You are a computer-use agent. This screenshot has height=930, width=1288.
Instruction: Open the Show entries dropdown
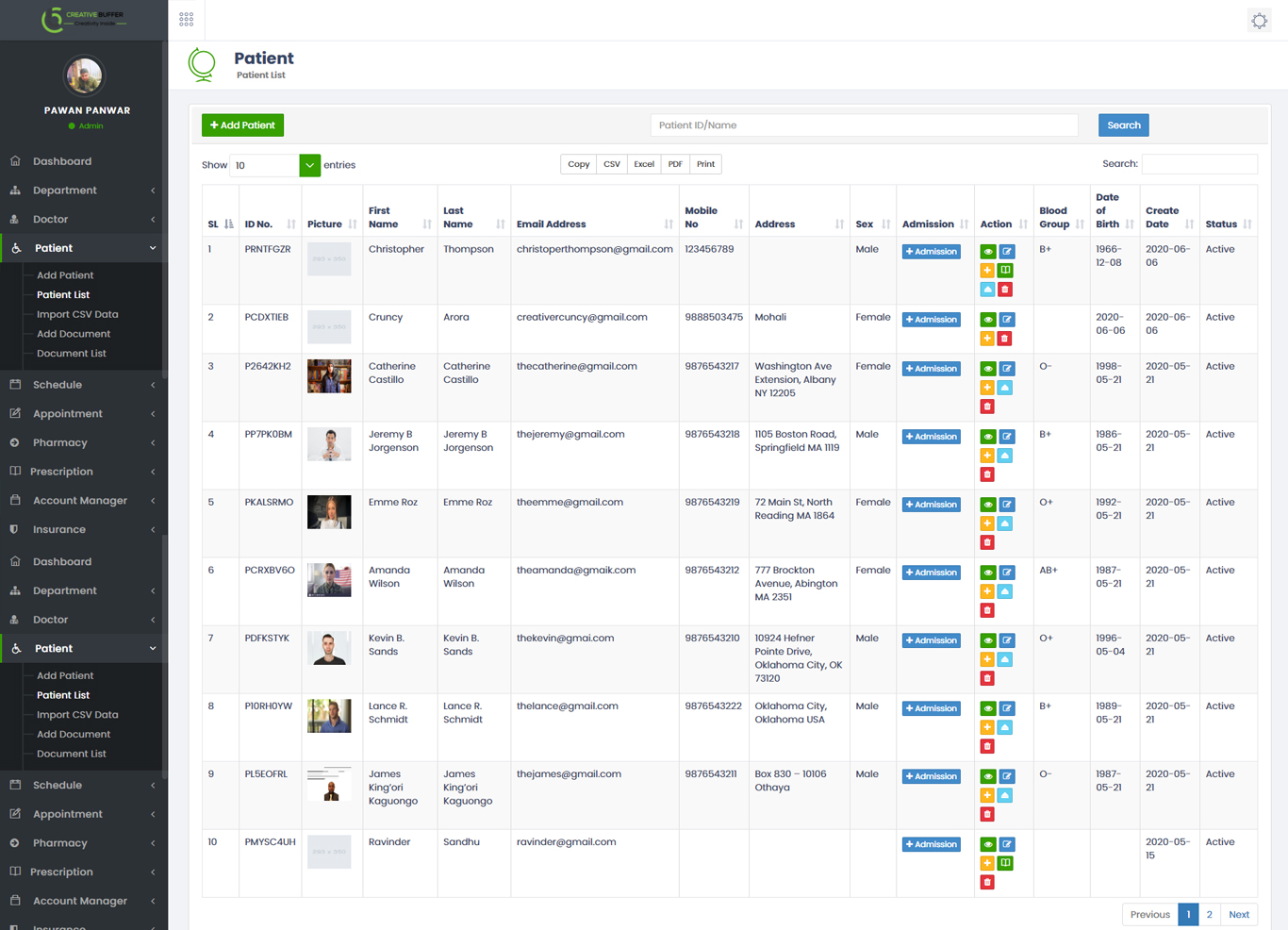tap(309, 165)
